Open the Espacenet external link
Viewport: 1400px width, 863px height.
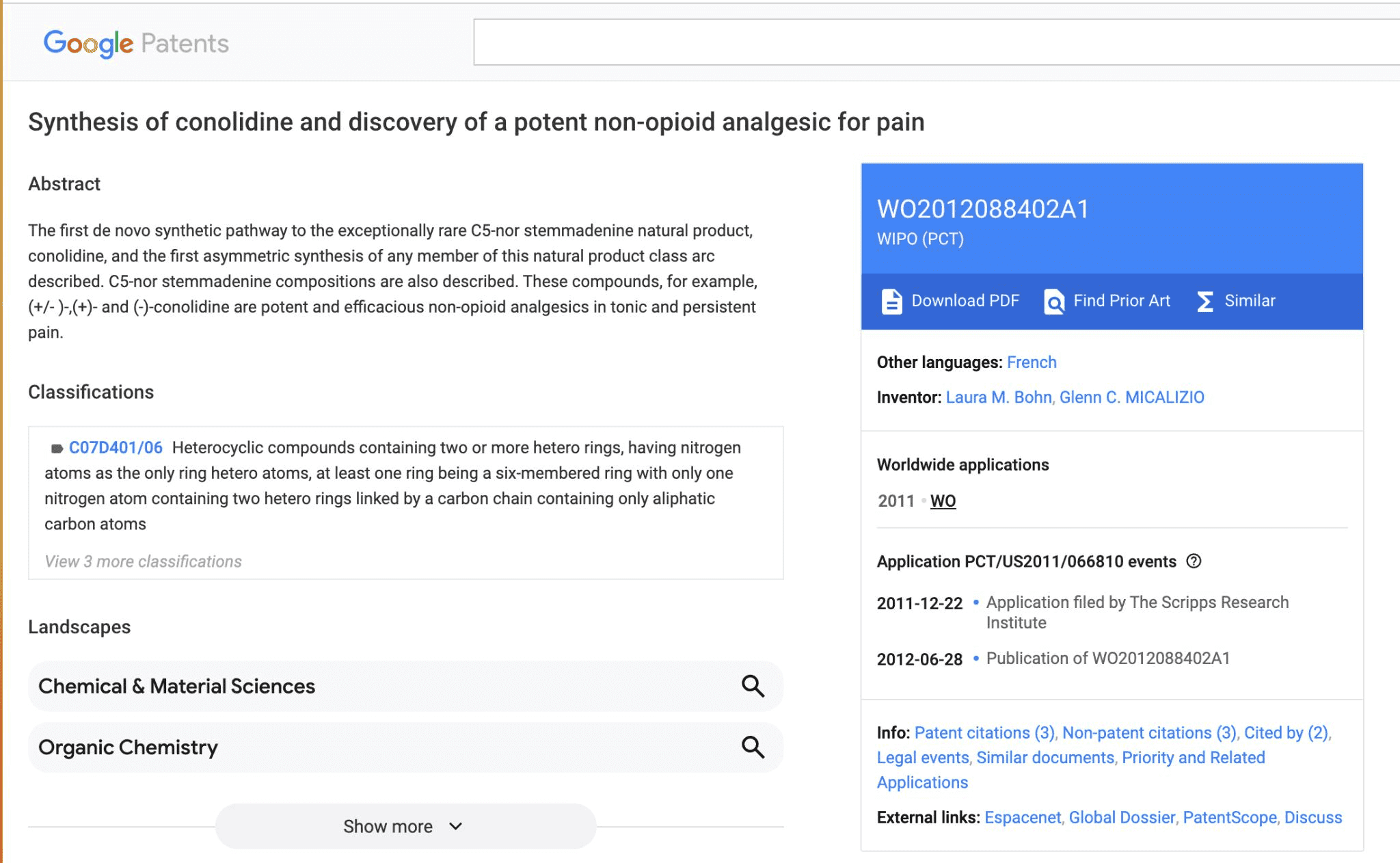(1023, 818)
